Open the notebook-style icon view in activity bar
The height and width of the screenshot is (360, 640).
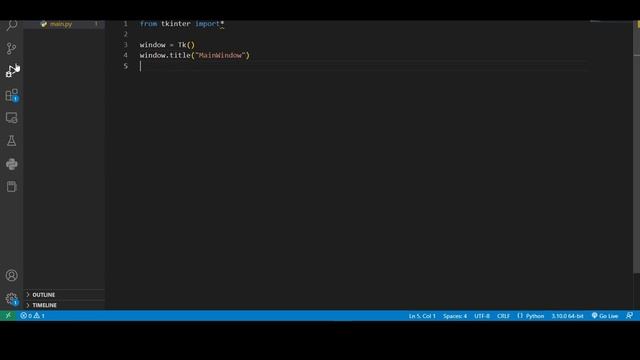[11, 187]
